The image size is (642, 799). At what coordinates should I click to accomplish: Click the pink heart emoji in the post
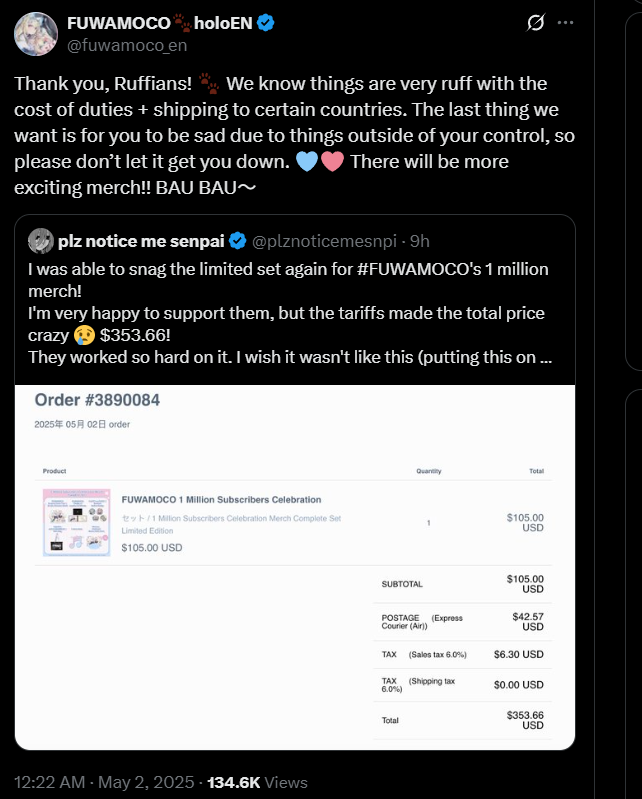(333, 161)
